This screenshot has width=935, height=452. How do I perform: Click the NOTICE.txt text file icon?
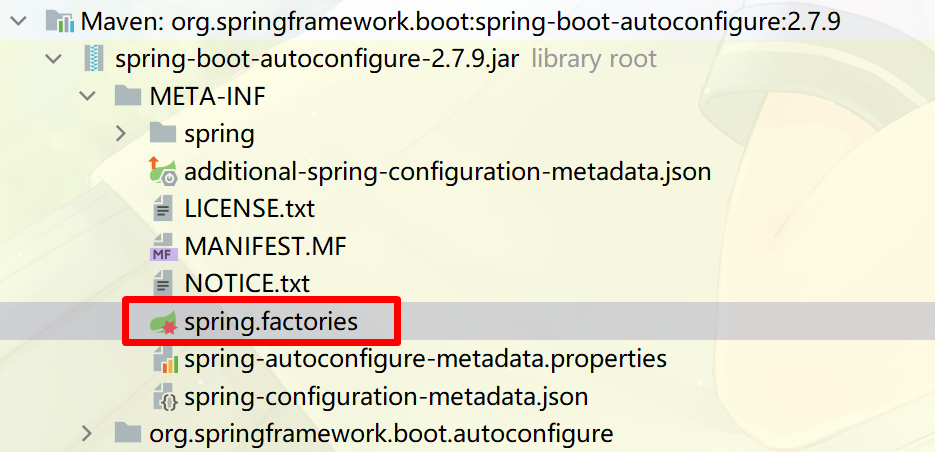[x=163, y=283]
